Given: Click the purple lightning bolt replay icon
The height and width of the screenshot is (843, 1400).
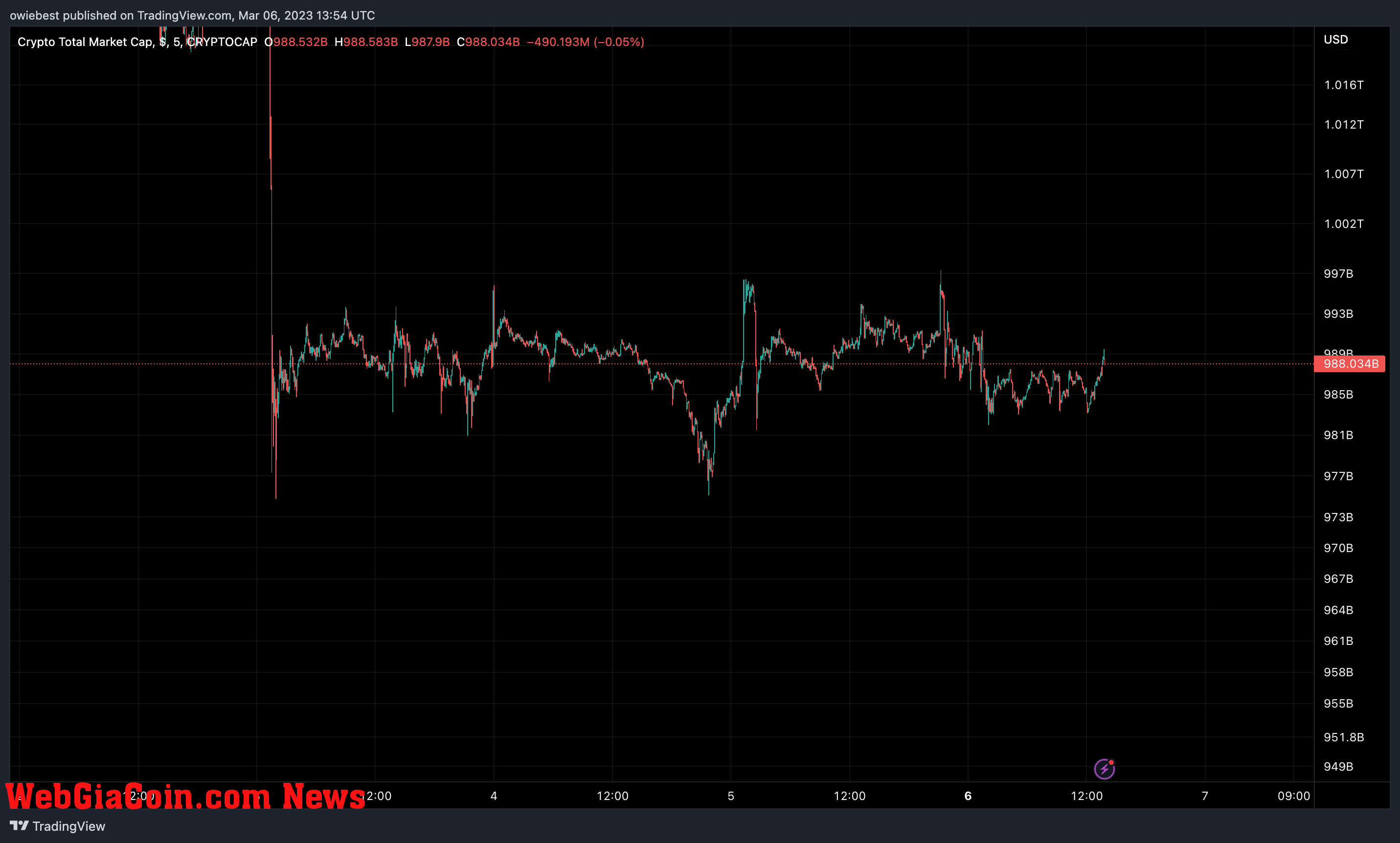Looking at the screenshot, I should 1104,769.
